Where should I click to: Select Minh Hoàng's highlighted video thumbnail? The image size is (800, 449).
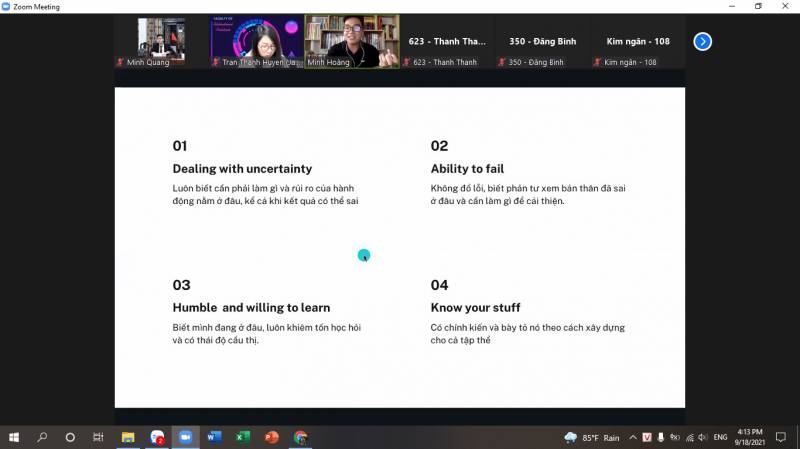point(351,42)
